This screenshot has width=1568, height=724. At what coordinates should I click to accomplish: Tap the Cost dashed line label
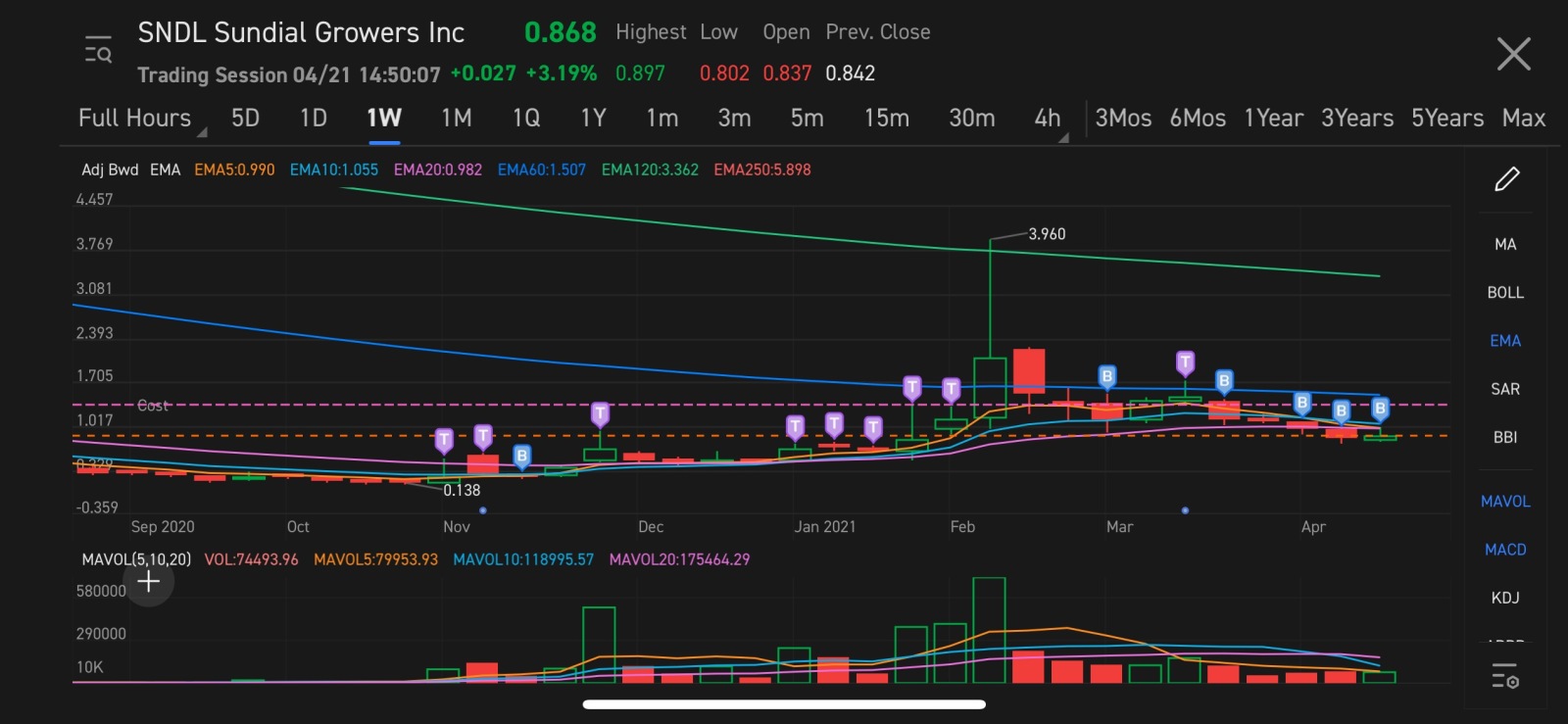tap(153, 406)
